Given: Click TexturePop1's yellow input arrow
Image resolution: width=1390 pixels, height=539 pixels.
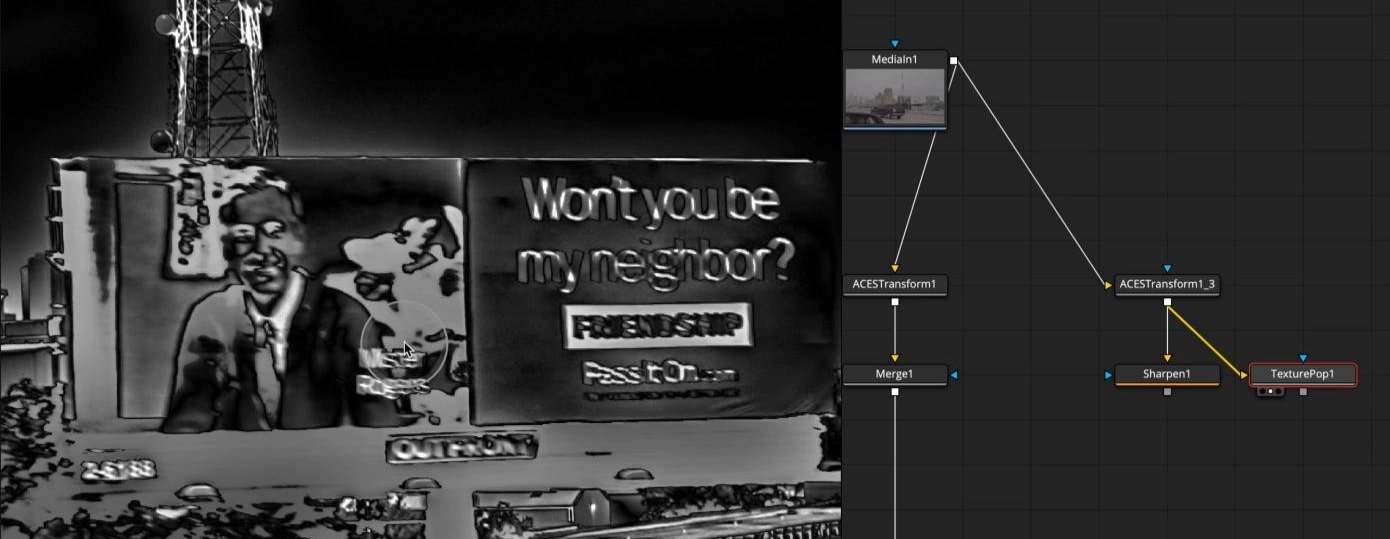Looking at the screenshot, I should pos(1244,375).
